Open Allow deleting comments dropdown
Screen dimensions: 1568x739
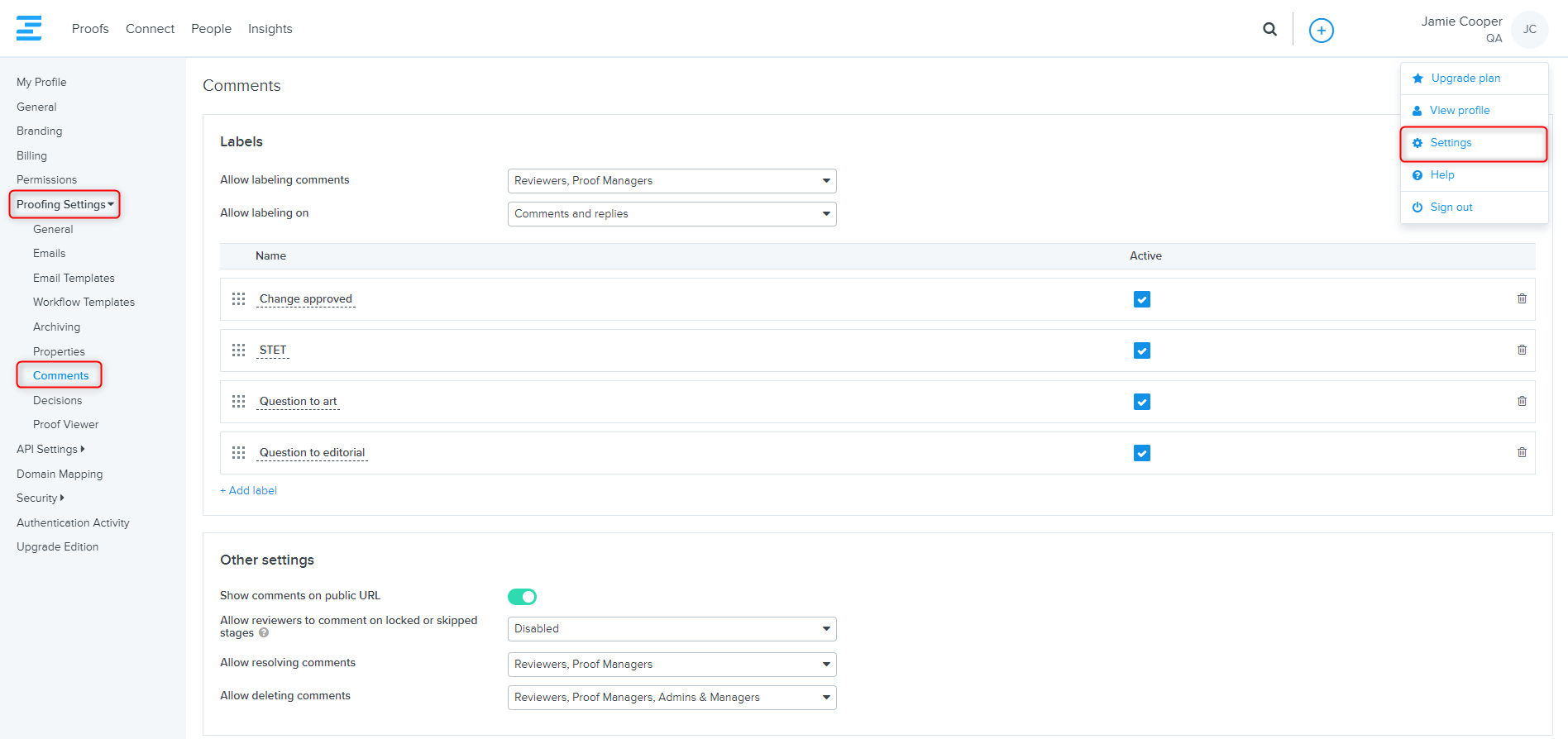click(672, 698)
